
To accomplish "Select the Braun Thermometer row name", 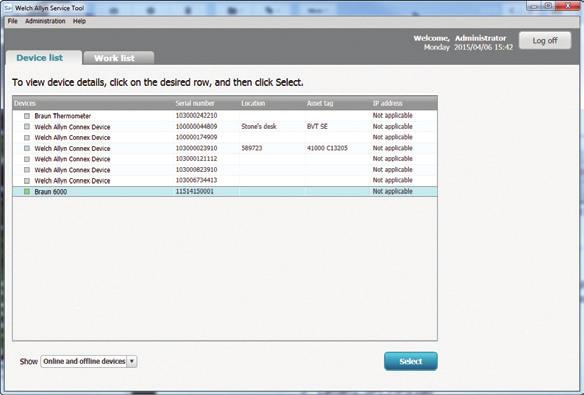I will [x=63, y=116].
